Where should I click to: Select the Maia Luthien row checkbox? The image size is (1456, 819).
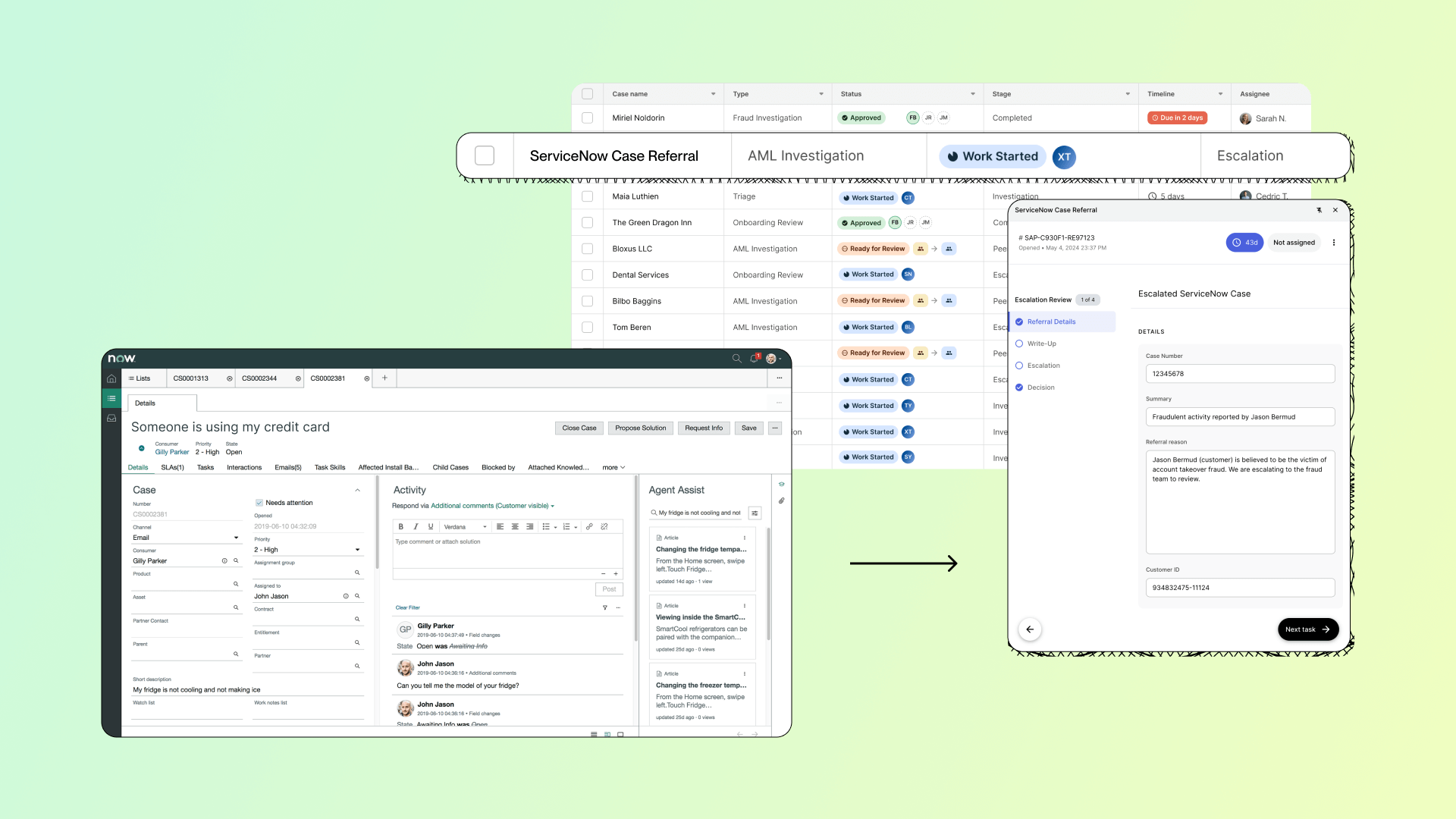click(587, 196)
